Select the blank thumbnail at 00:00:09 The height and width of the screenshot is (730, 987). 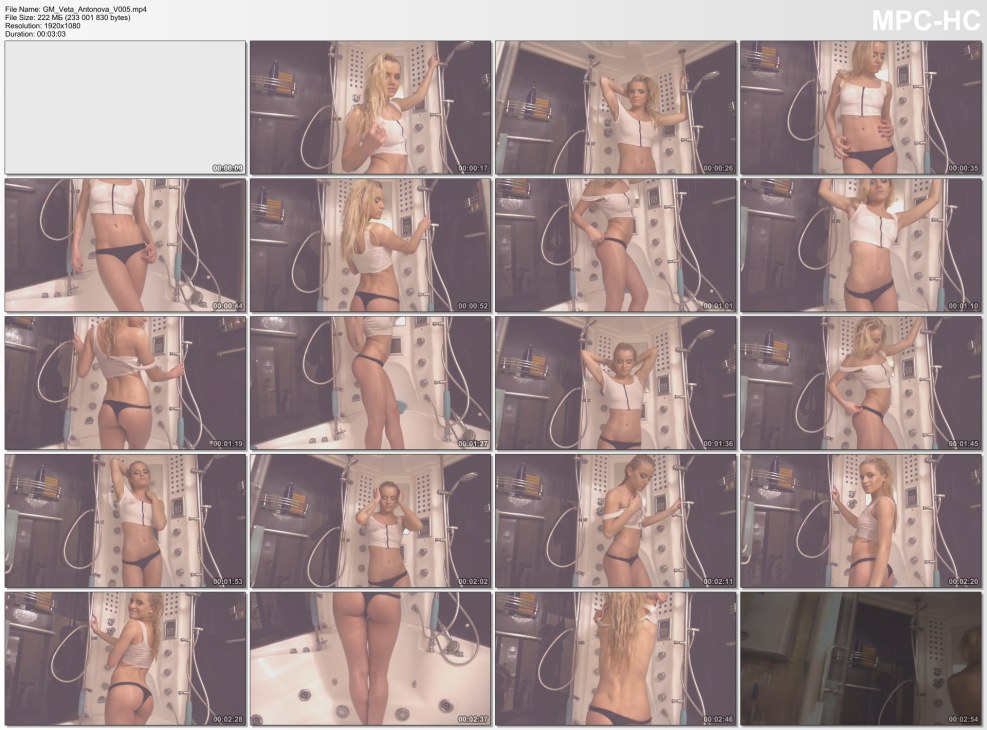pyautogui.click(x=125, y=107)
